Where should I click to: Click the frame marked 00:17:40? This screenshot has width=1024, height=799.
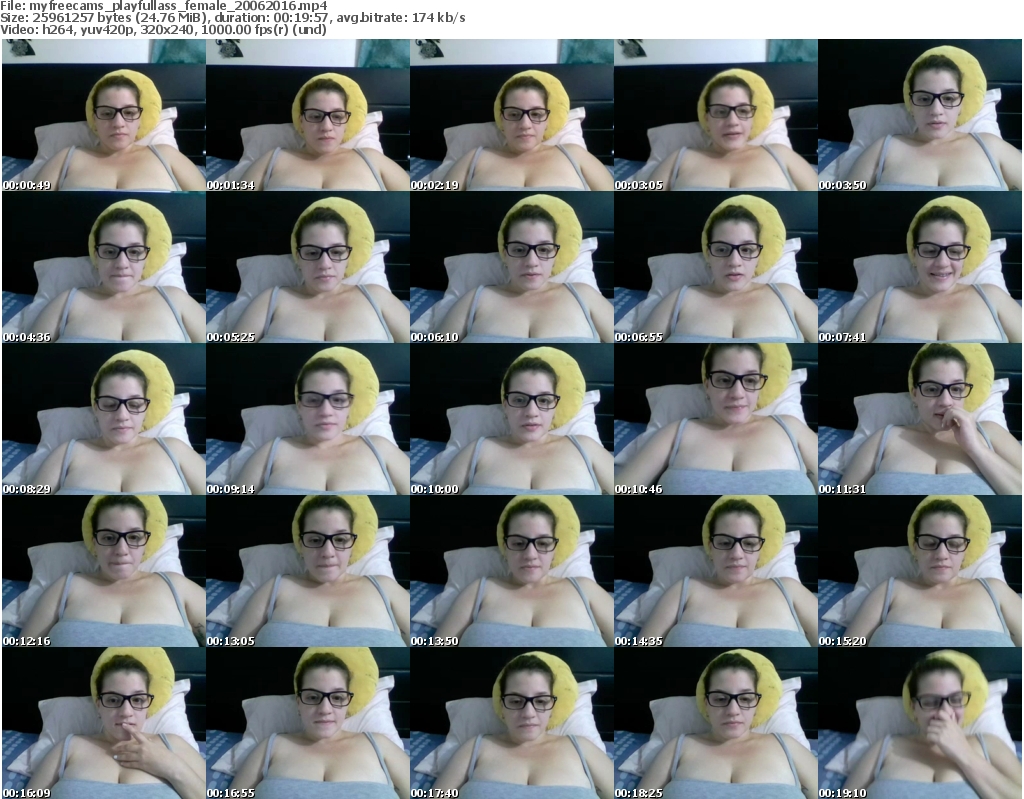(511, 723)
